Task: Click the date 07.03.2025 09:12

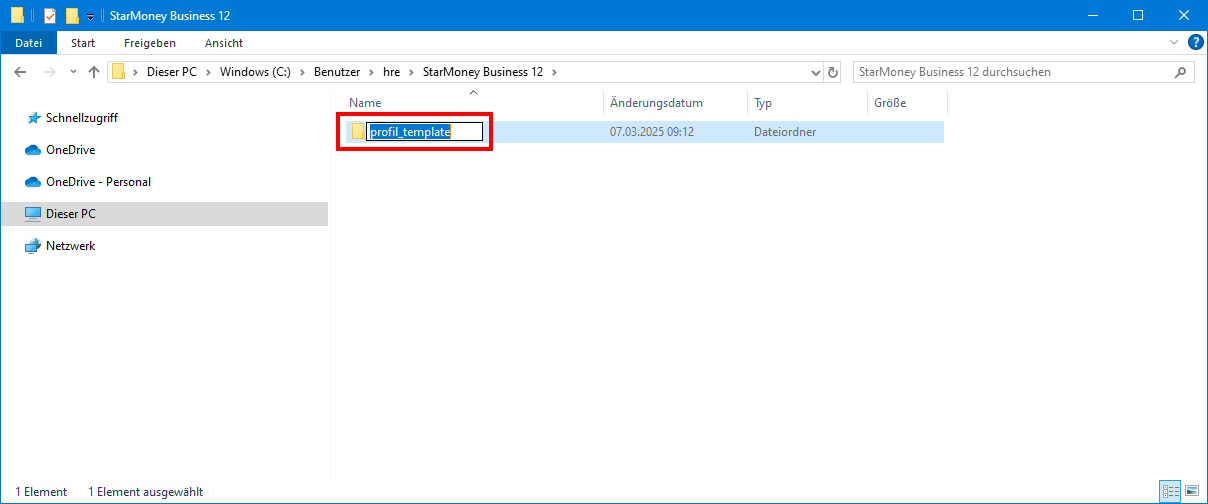Action: 652,132
